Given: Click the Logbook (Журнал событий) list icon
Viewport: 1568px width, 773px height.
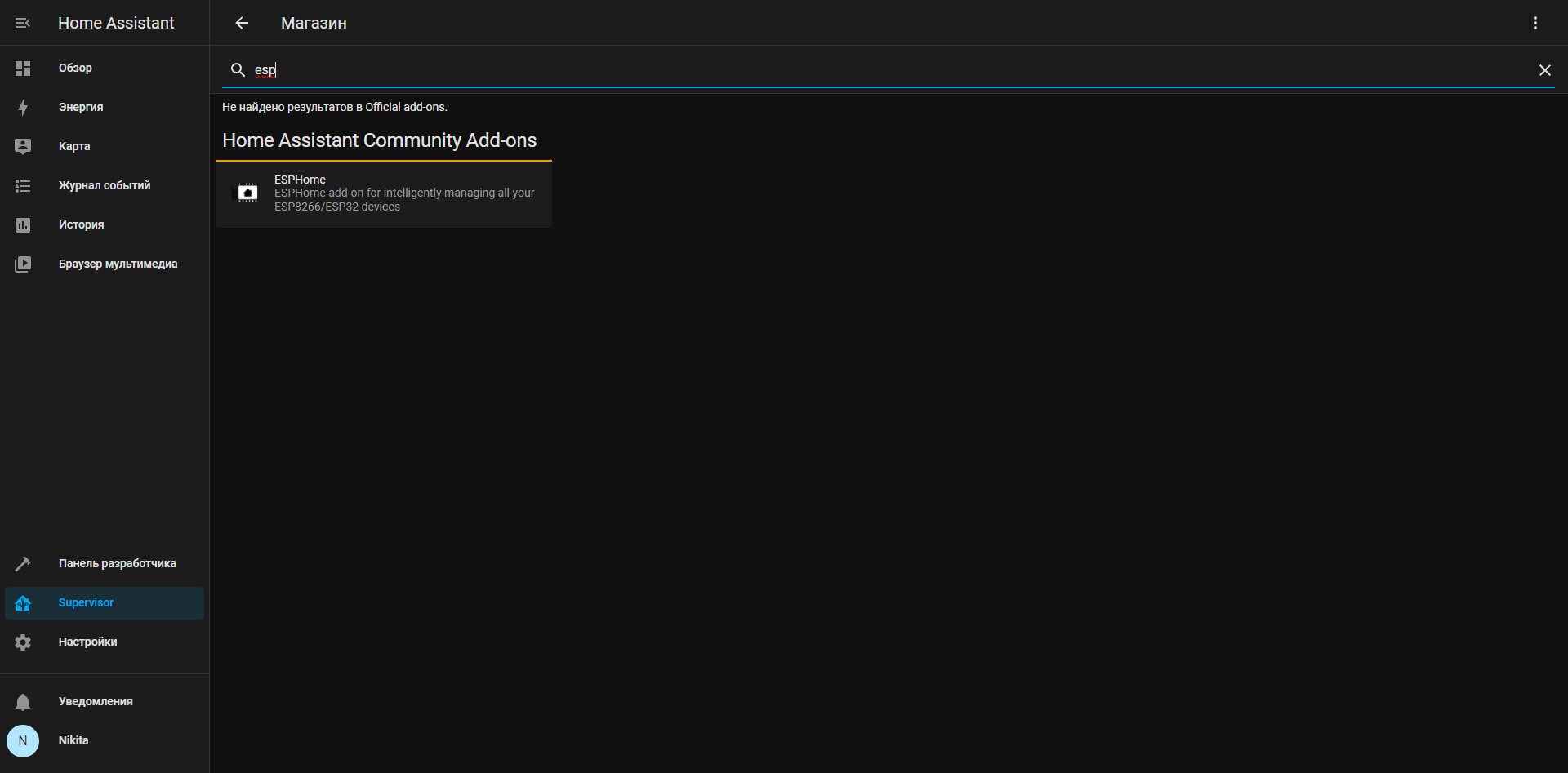Looking at the screenshot, I should tap(23, 186).
